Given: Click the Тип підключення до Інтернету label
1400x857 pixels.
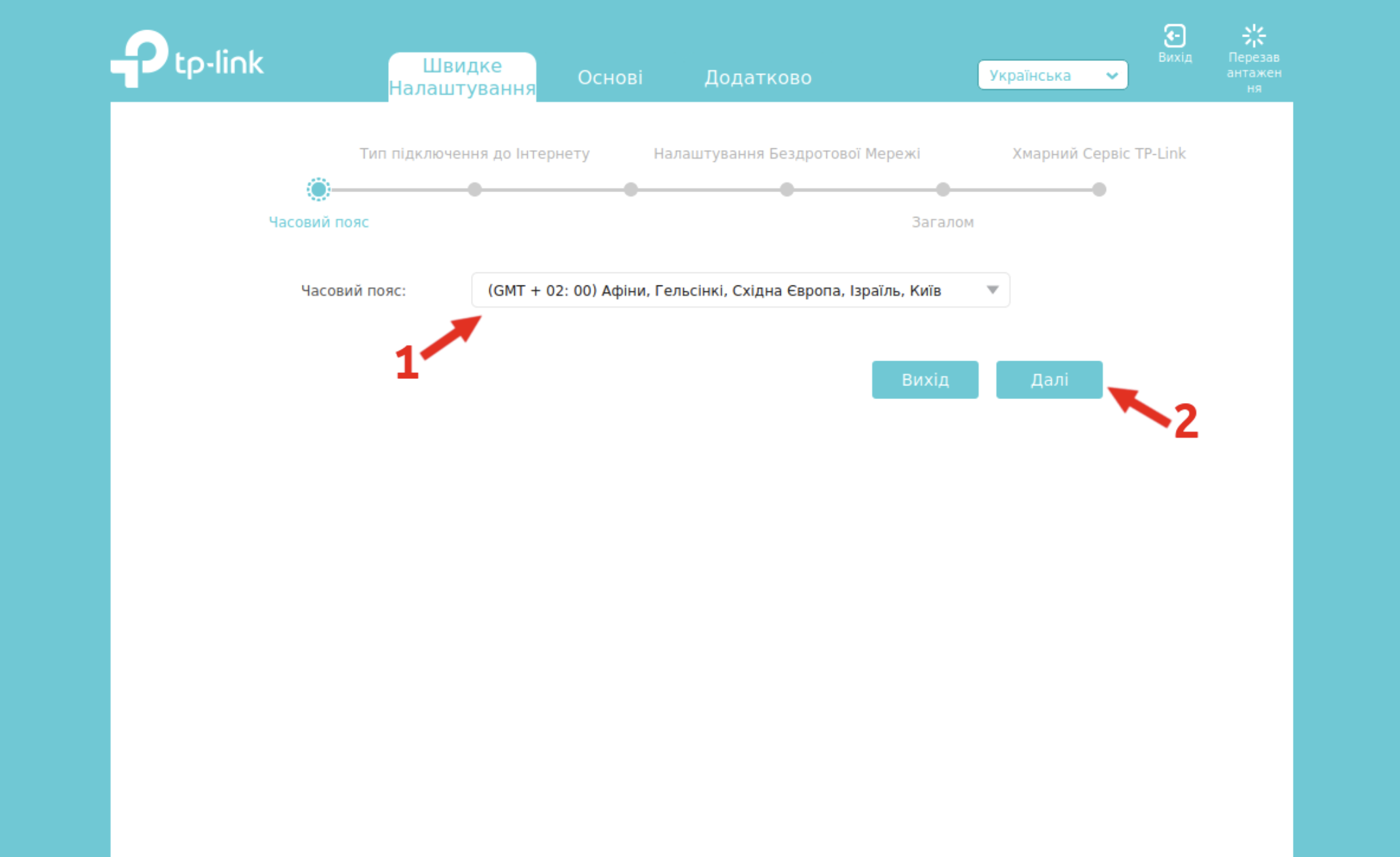Looking at the screenshot, I should 474,154.
